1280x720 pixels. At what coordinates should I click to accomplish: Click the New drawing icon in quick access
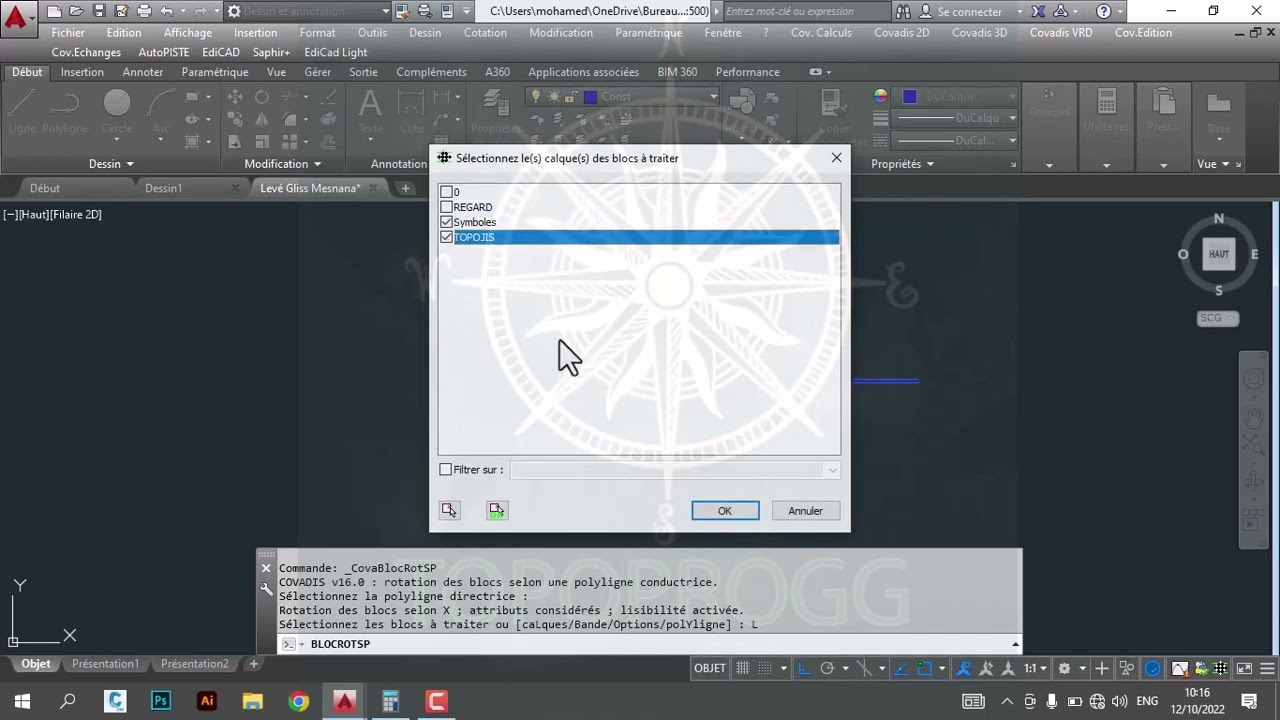(54, 12)
